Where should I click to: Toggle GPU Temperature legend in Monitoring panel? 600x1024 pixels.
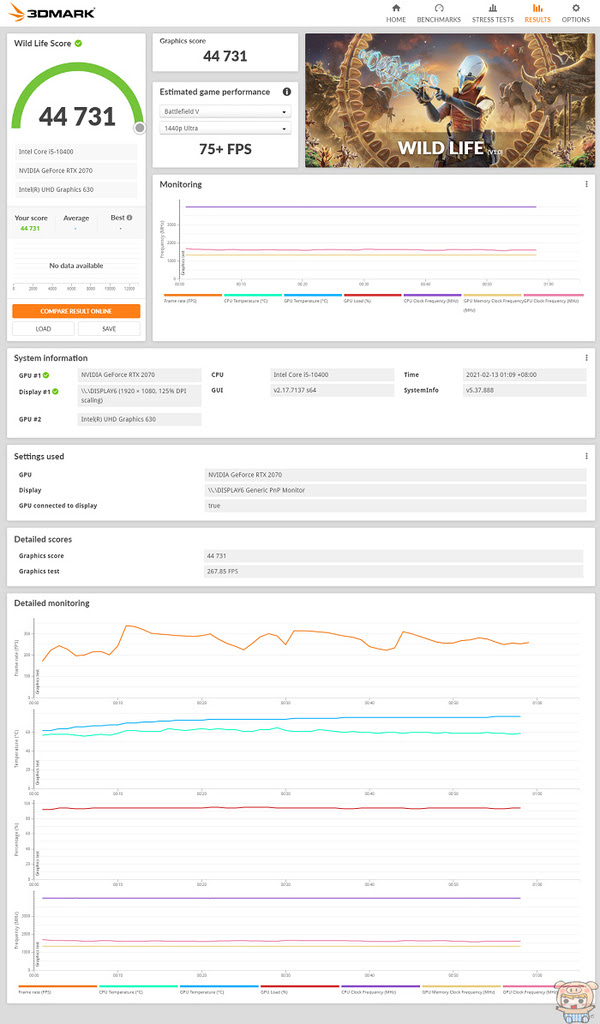313,298
